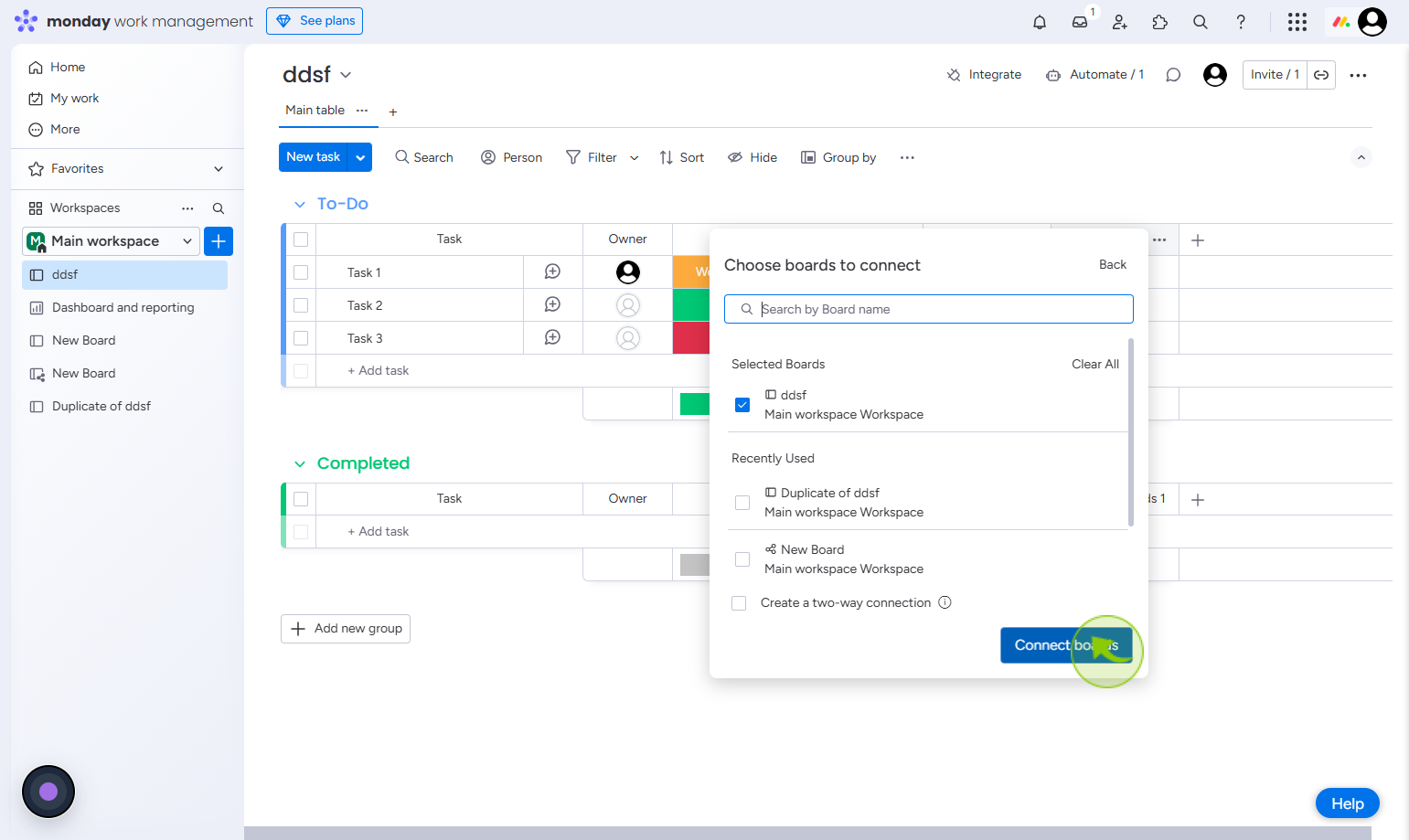1409x840 pixels.
Task: Open Task 3 conversation bubble icon
Action: (552, 337)
